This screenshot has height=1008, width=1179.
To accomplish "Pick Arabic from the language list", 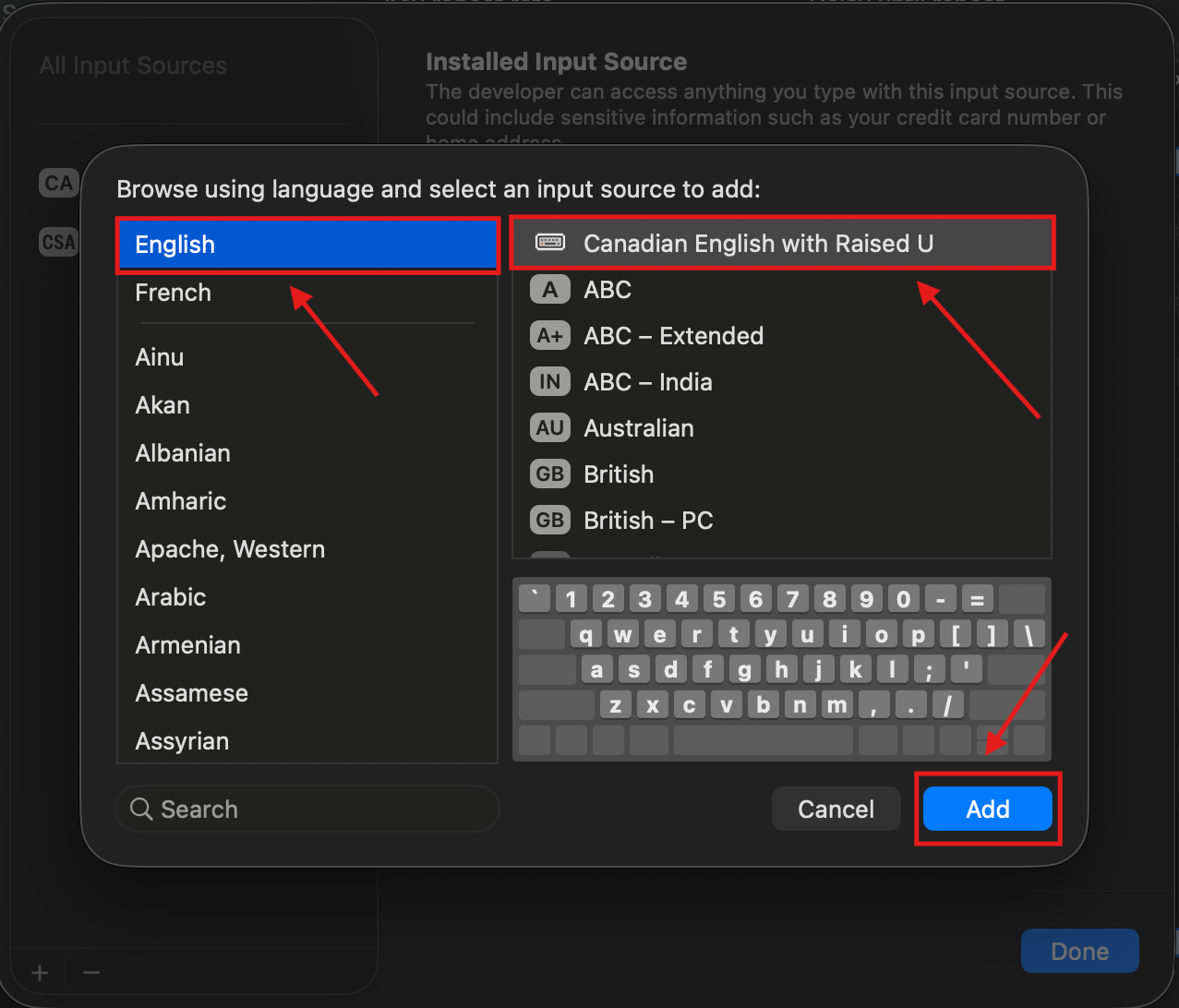I will 170,597.
